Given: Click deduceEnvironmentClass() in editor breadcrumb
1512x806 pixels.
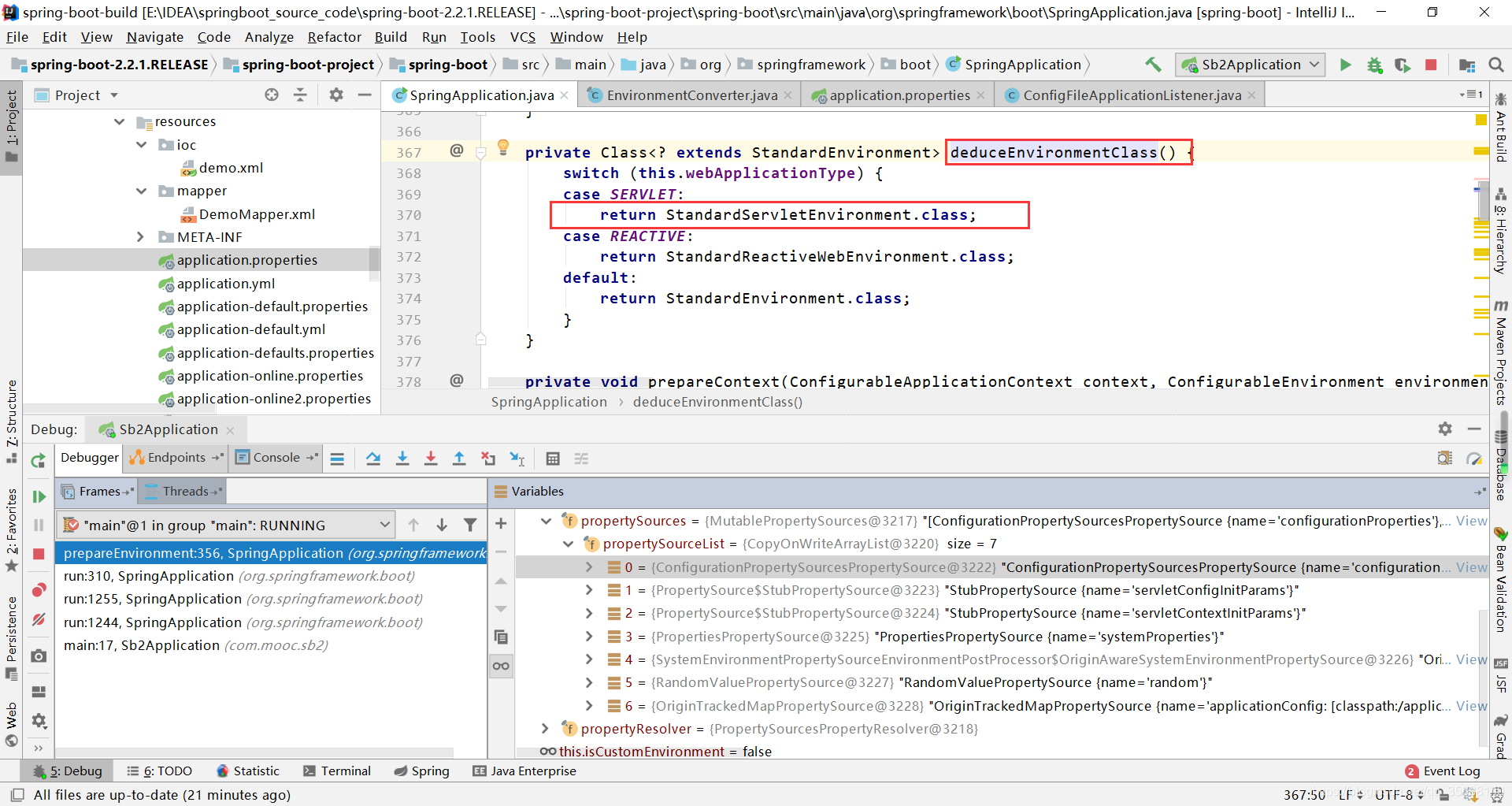Looking at the screenshot, I should point(717,402).
